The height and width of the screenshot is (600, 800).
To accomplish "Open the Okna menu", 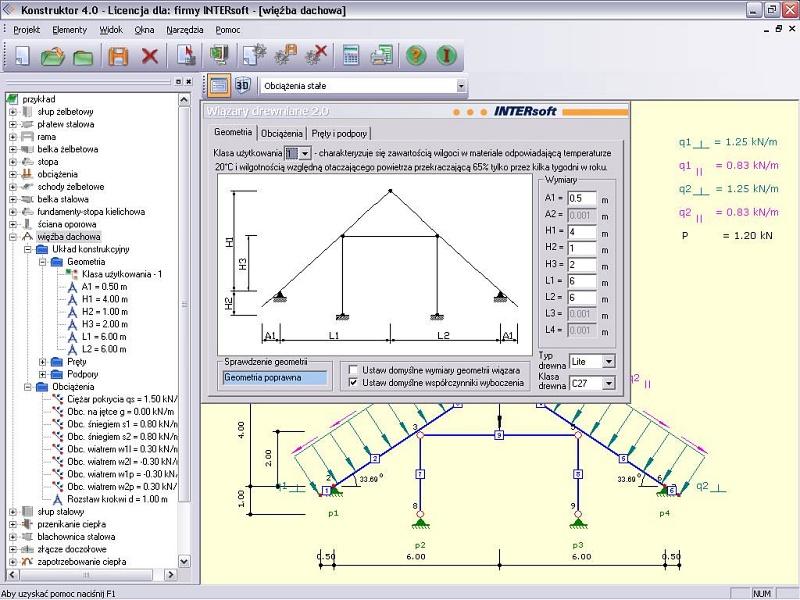I will (x=144, y=30).
